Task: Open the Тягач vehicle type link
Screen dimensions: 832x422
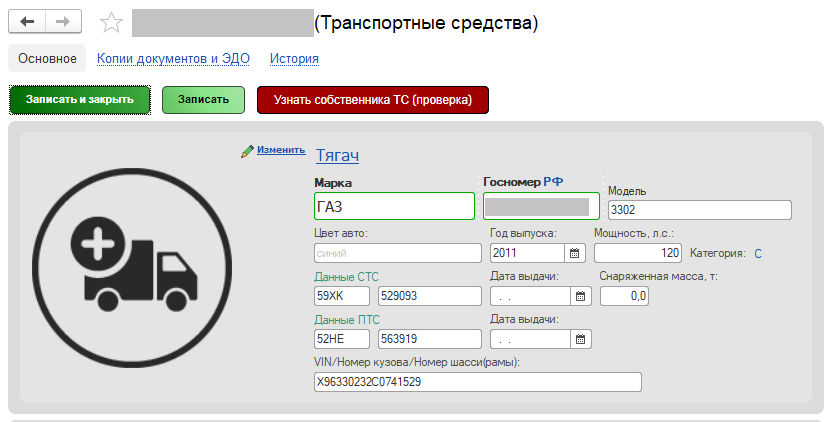Action: tap(337, 156)
